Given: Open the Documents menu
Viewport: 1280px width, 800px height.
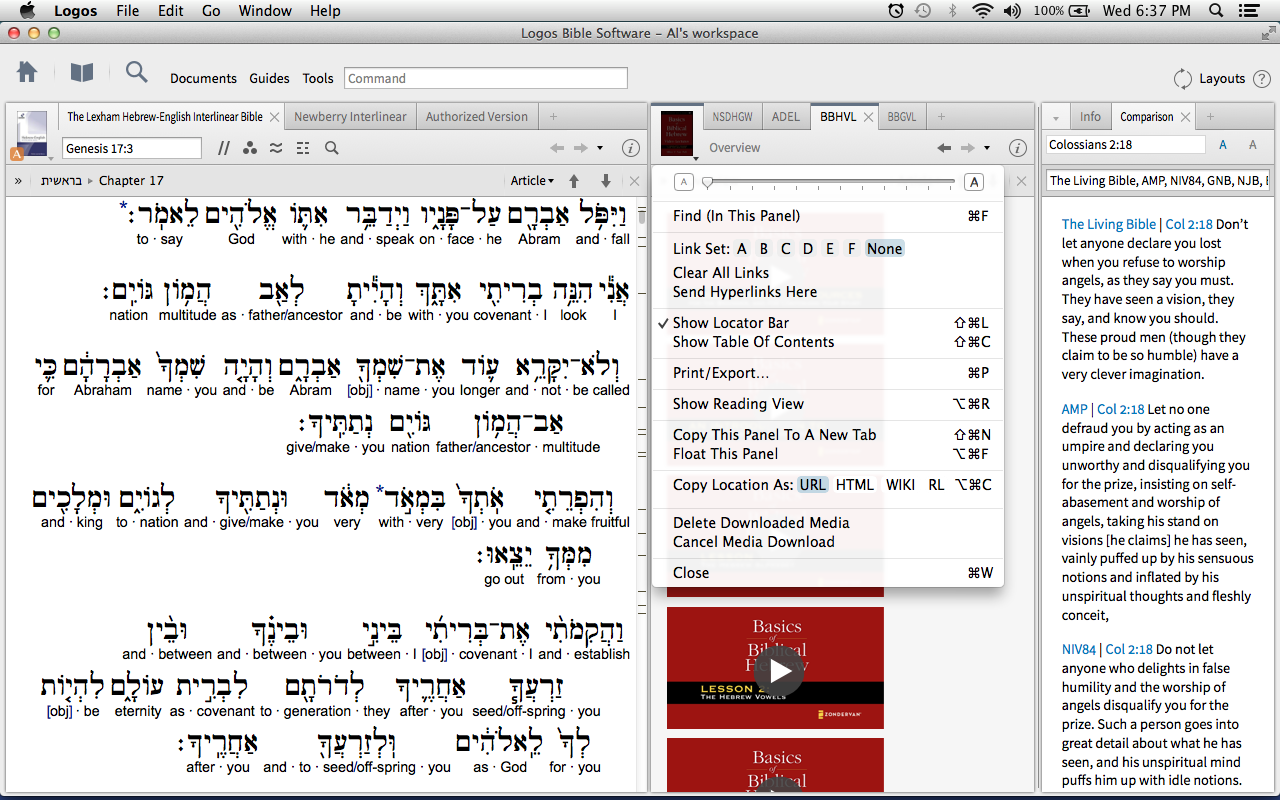Looking at the screenshot, I should (203, 79).
